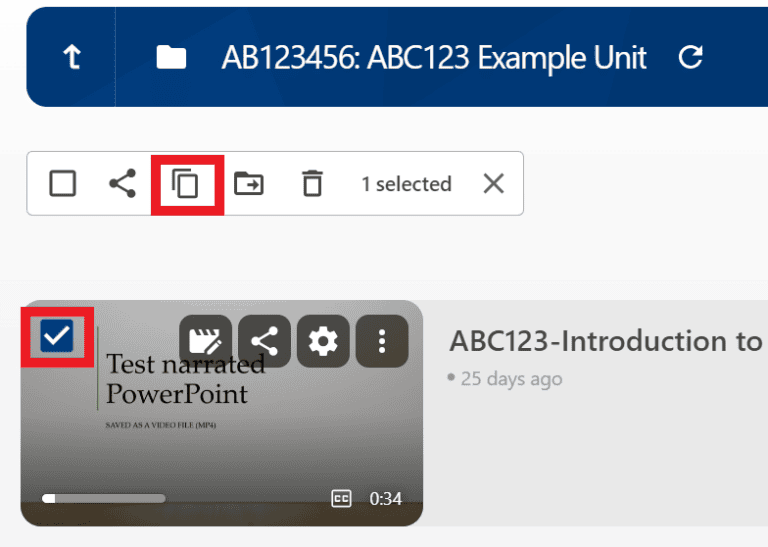Open the AB123456: ABC123 Example Unit title
This screenshot has width=768, height=547.
point(434,58)
